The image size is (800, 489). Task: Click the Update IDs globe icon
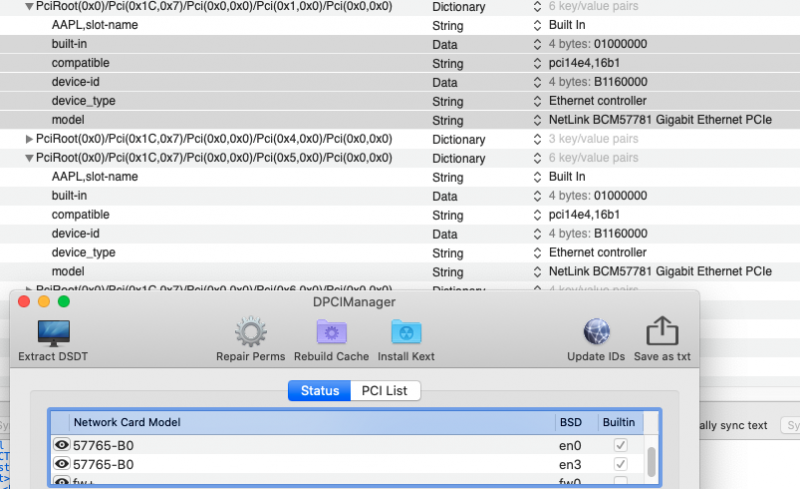point(596,332)
